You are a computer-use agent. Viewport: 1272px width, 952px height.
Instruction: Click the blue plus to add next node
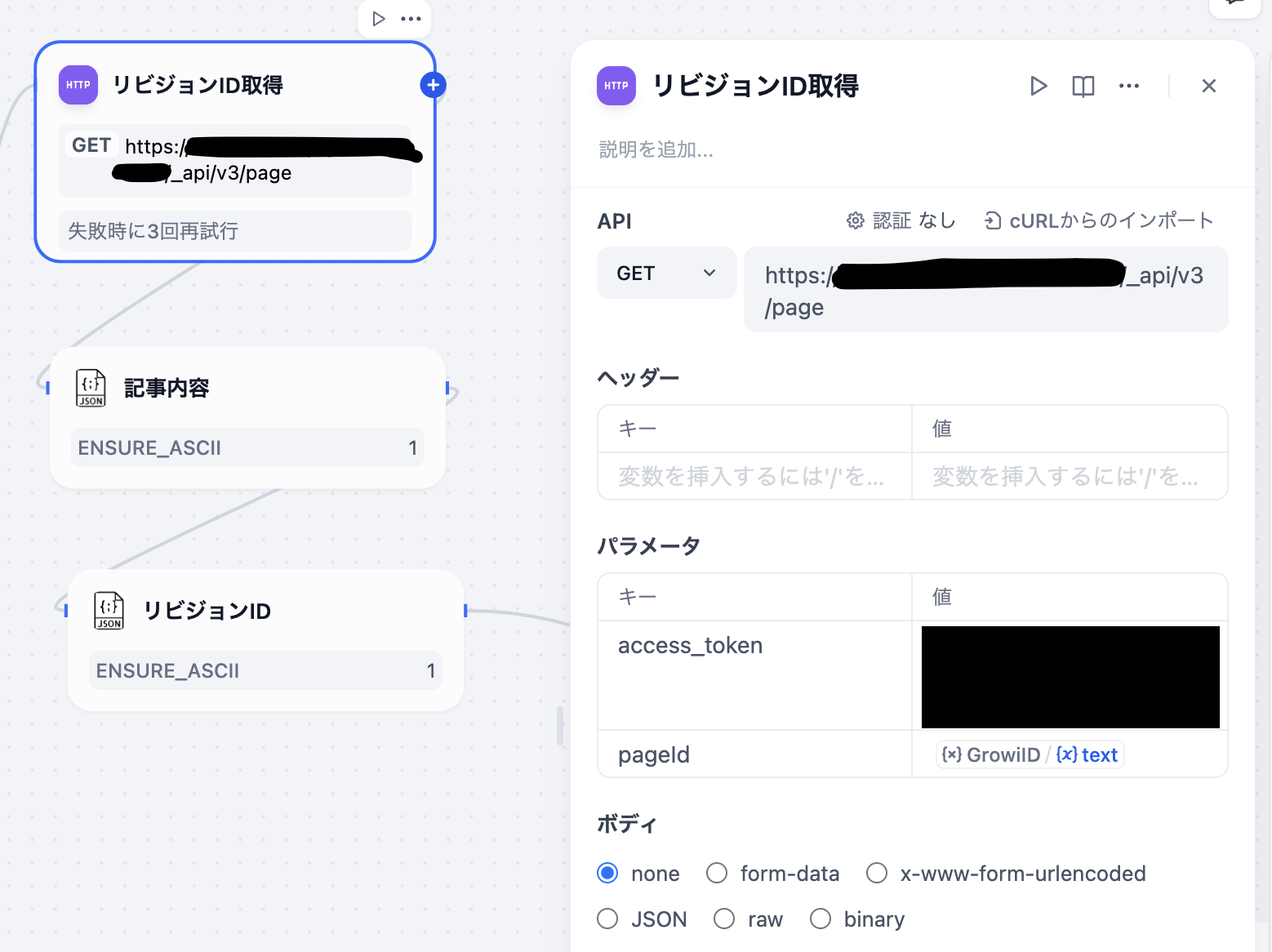pyautogui.click(x=433, y=85)
